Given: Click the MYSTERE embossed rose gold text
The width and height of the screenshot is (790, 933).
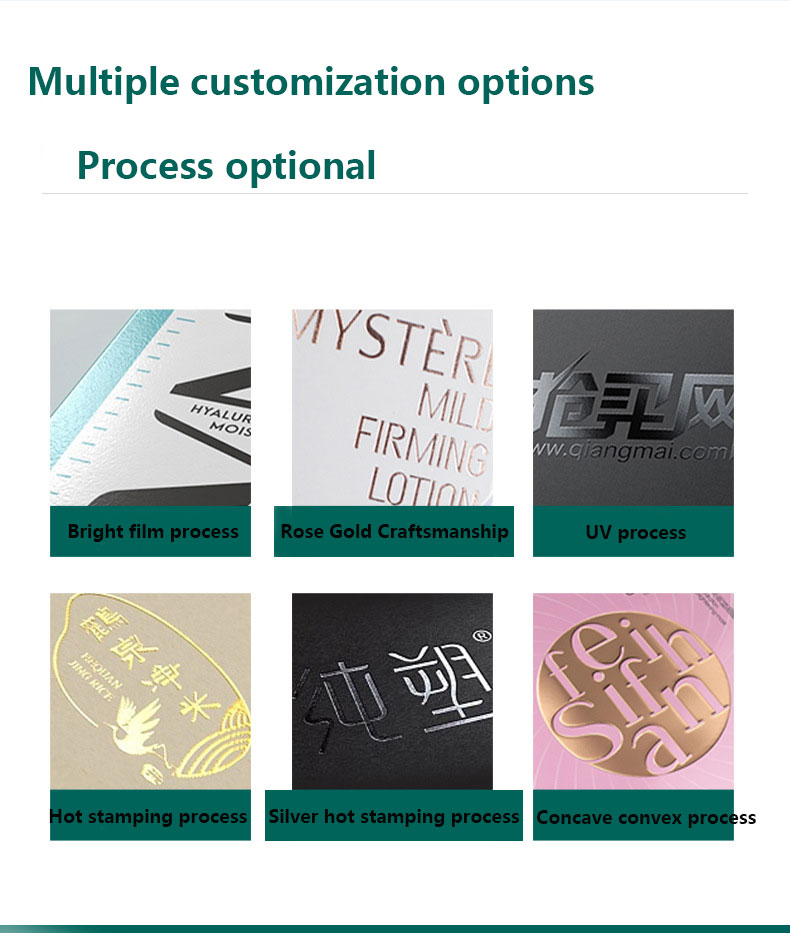Looking at the screenshot, I should 394,344.
